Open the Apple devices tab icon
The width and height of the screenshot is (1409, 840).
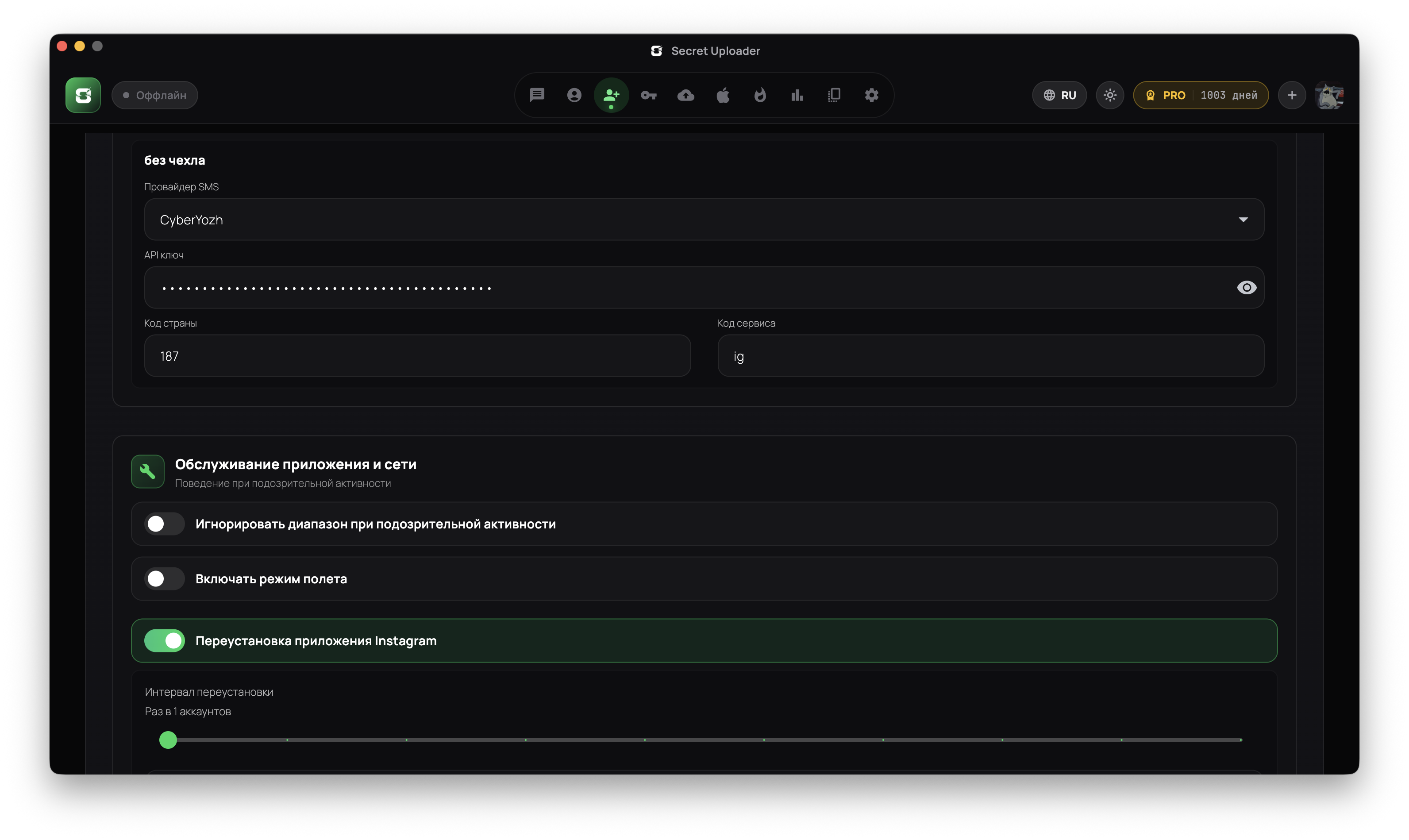point(723,95)
